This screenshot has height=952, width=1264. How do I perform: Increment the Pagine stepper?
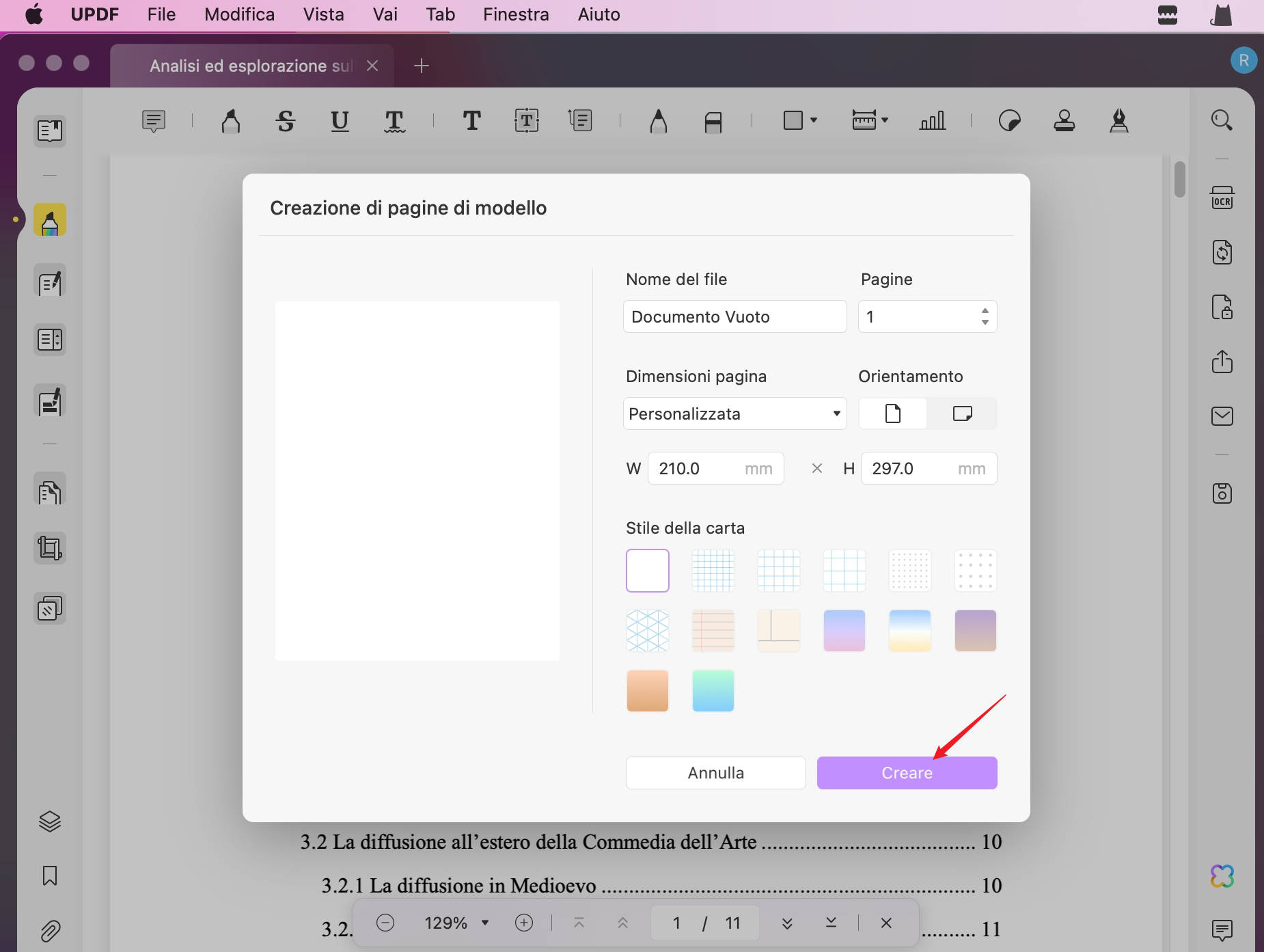(x=985, y=311)
